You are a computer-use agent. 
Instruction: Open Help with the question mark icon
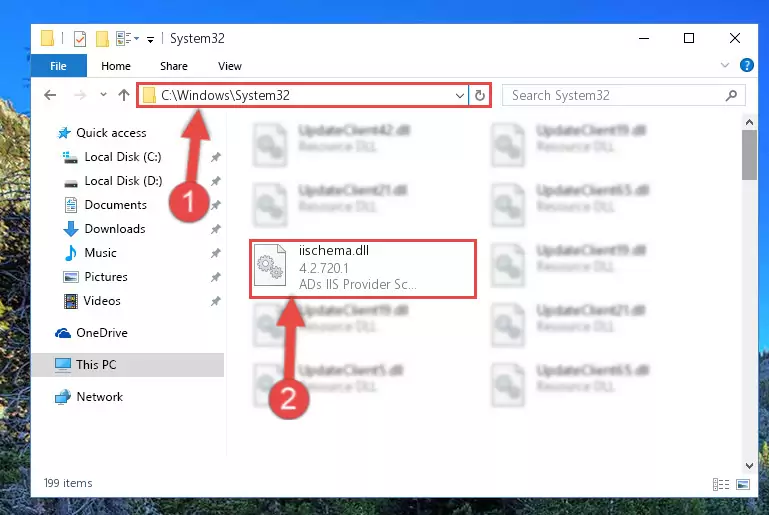[746, 65]
